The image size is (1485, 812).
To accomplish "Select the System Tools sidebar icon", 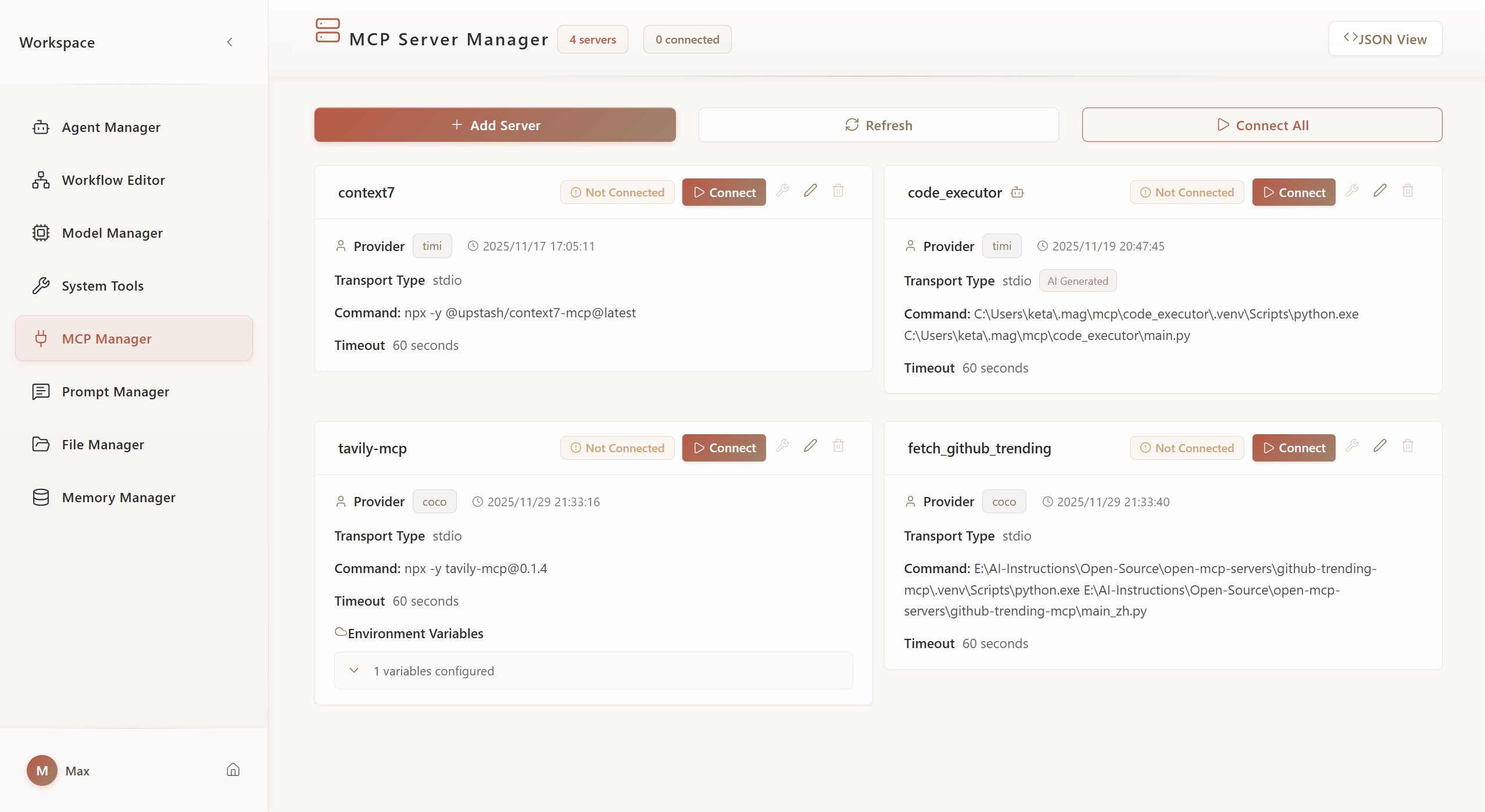I will 40,285.
